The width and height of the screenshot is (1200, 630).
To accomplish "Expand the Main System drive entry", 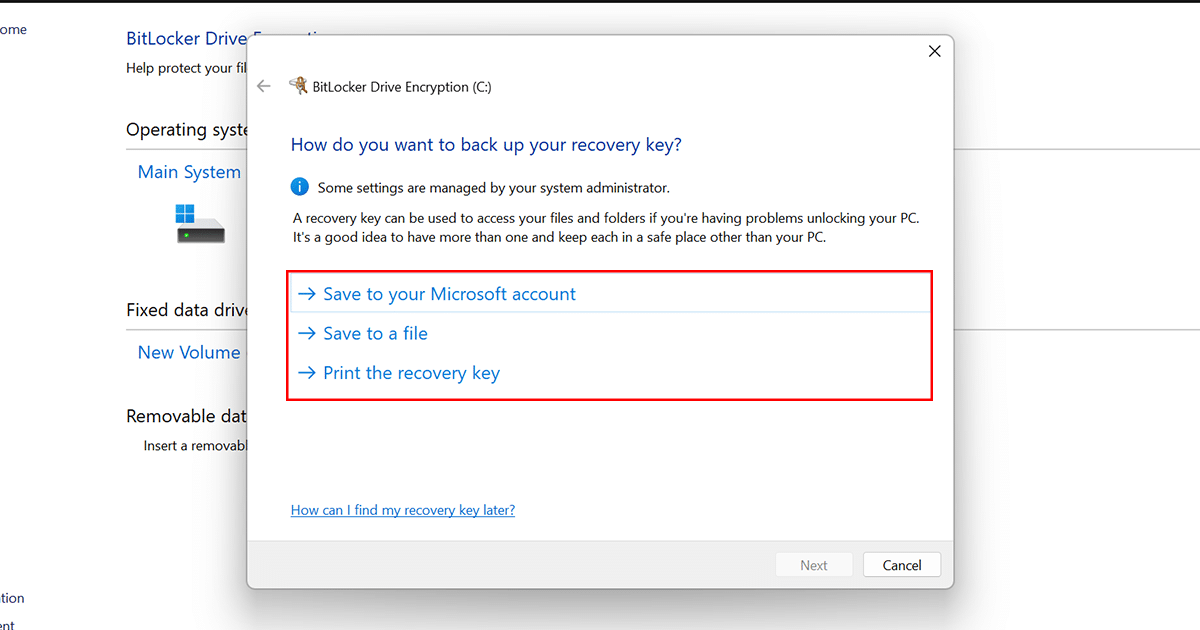I will pos(189,171).
